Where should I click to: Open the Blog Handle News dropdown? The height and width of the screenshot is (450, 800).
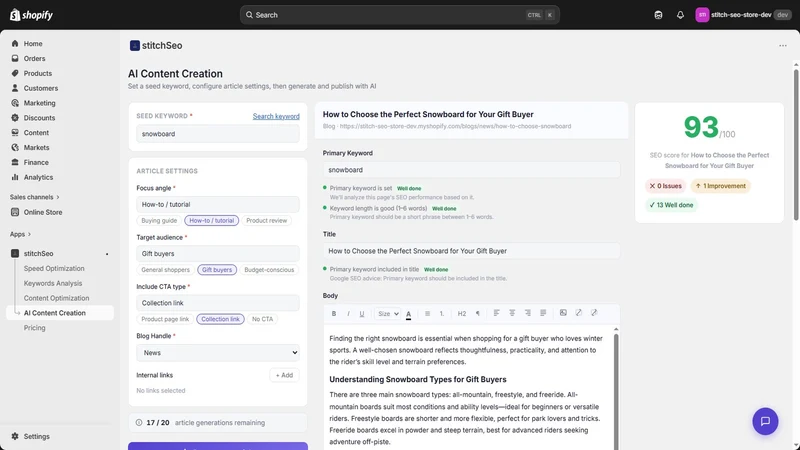(x=218, y=353)
